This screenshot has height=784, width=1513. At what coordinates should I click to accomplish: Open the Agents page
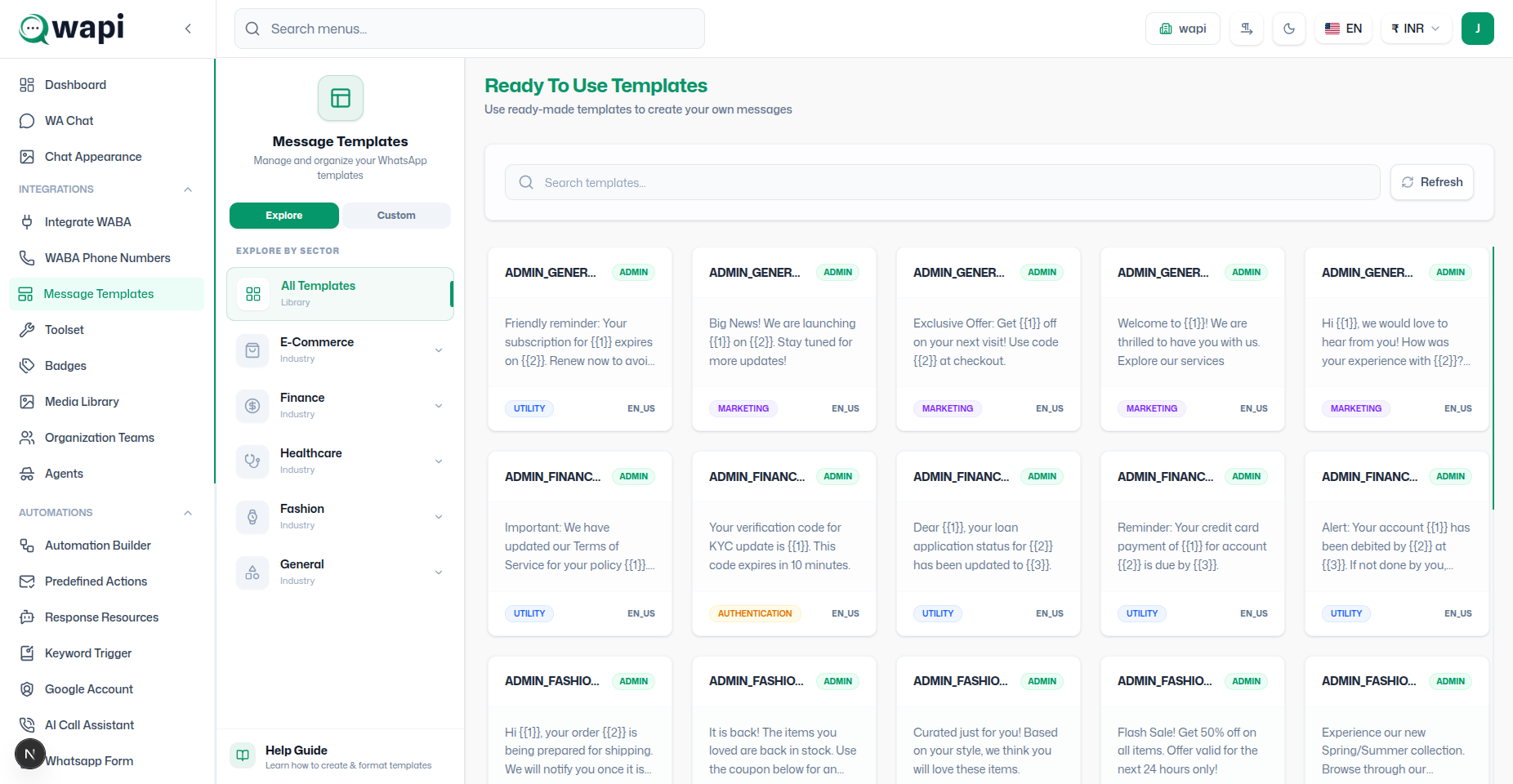click(x=106, y=474)
